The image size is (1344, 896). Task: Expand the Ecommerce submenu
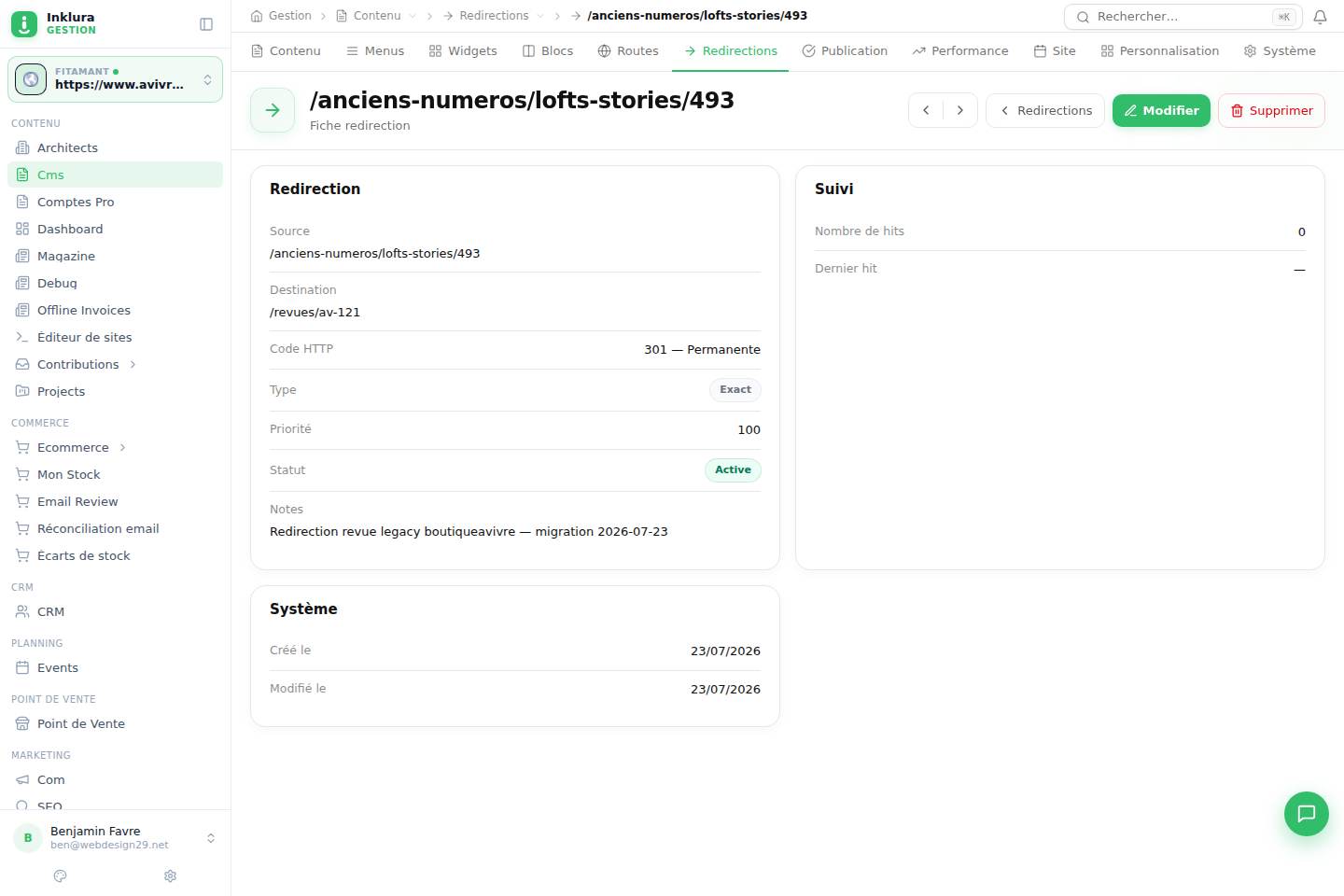click(x=122, y=447)
